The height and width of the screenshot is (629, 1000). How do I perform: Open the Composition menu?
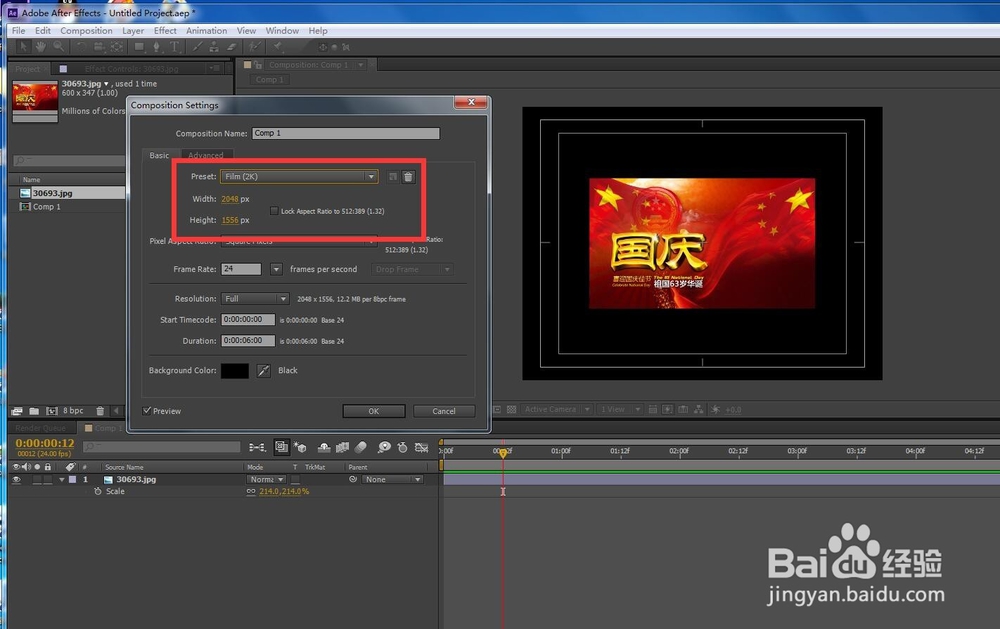pos(86,31)
